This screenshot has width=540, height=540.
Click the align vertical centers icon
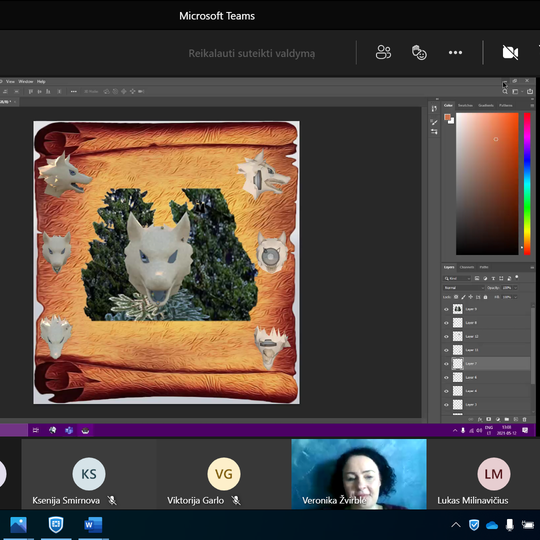pos(39,92)
